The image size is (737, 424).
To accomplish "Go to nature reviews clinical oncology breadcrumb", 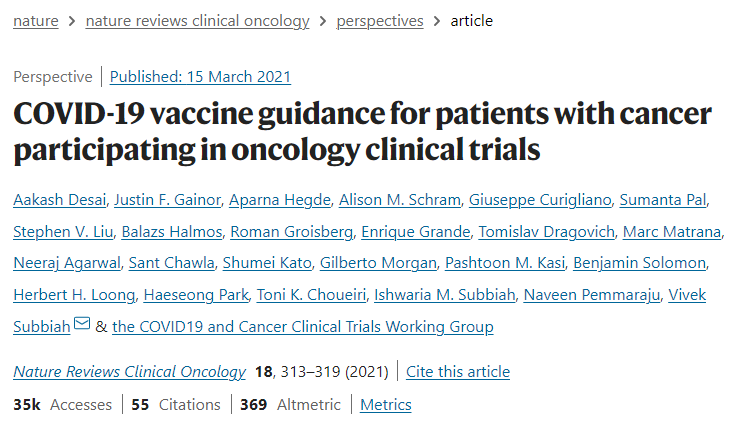I will (197, 21).
